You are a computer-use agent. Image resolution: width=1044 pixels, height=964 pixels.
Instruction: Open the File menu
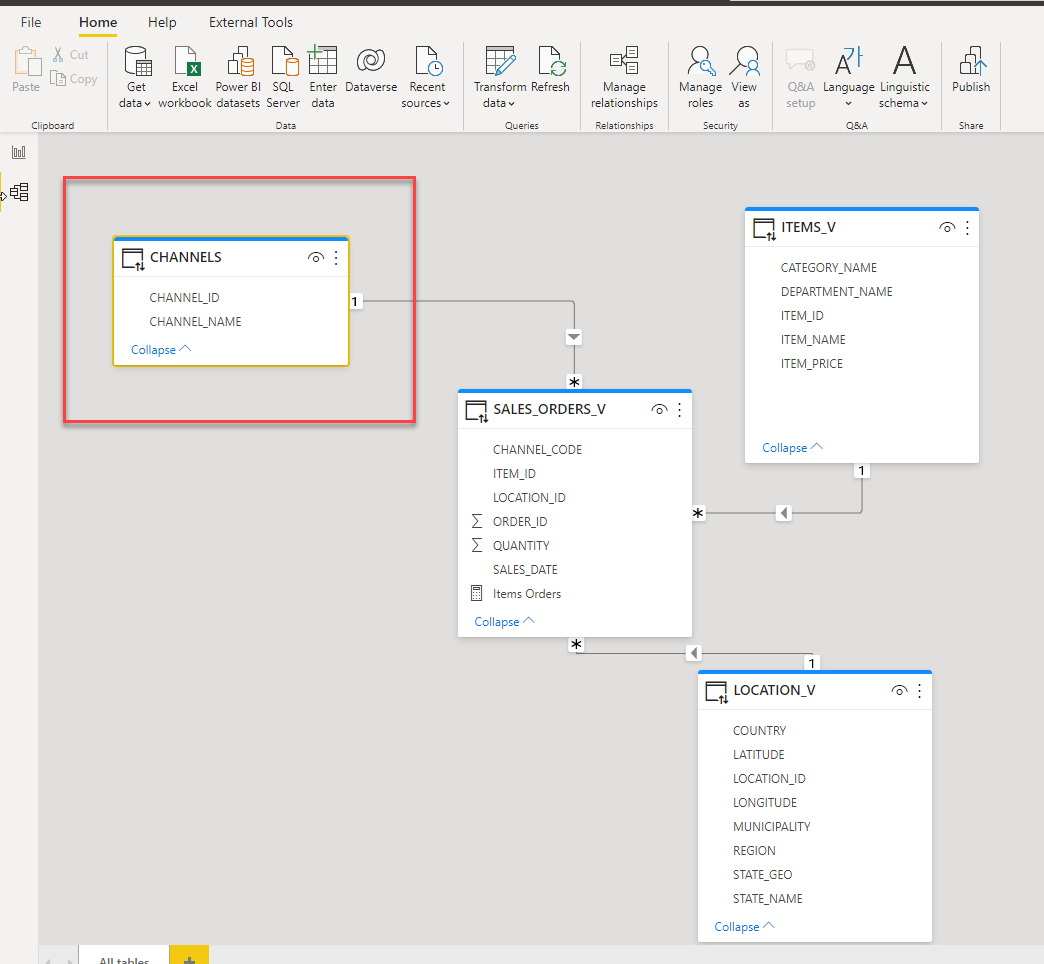[31, 22]
